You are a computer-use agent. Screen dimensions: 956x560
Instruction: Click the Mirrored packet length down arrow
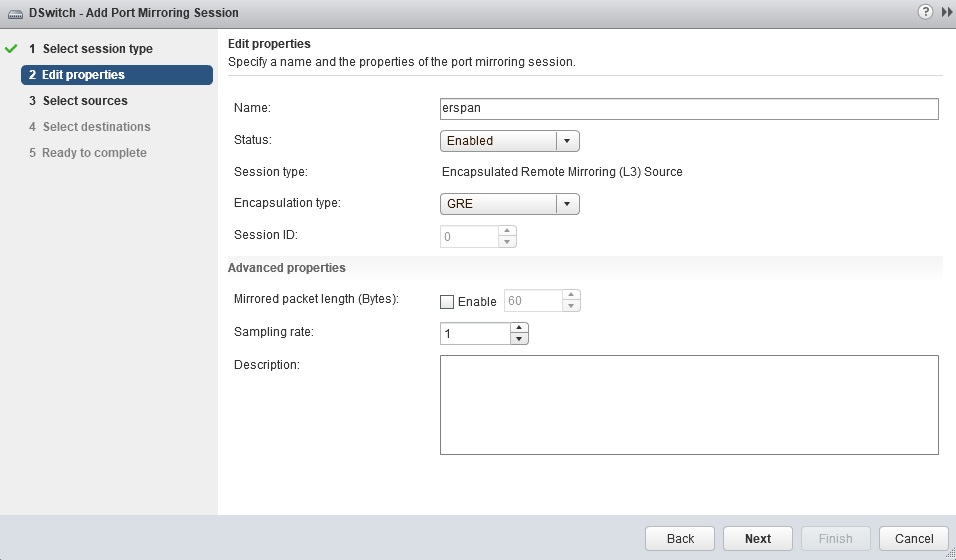(571, 306)
